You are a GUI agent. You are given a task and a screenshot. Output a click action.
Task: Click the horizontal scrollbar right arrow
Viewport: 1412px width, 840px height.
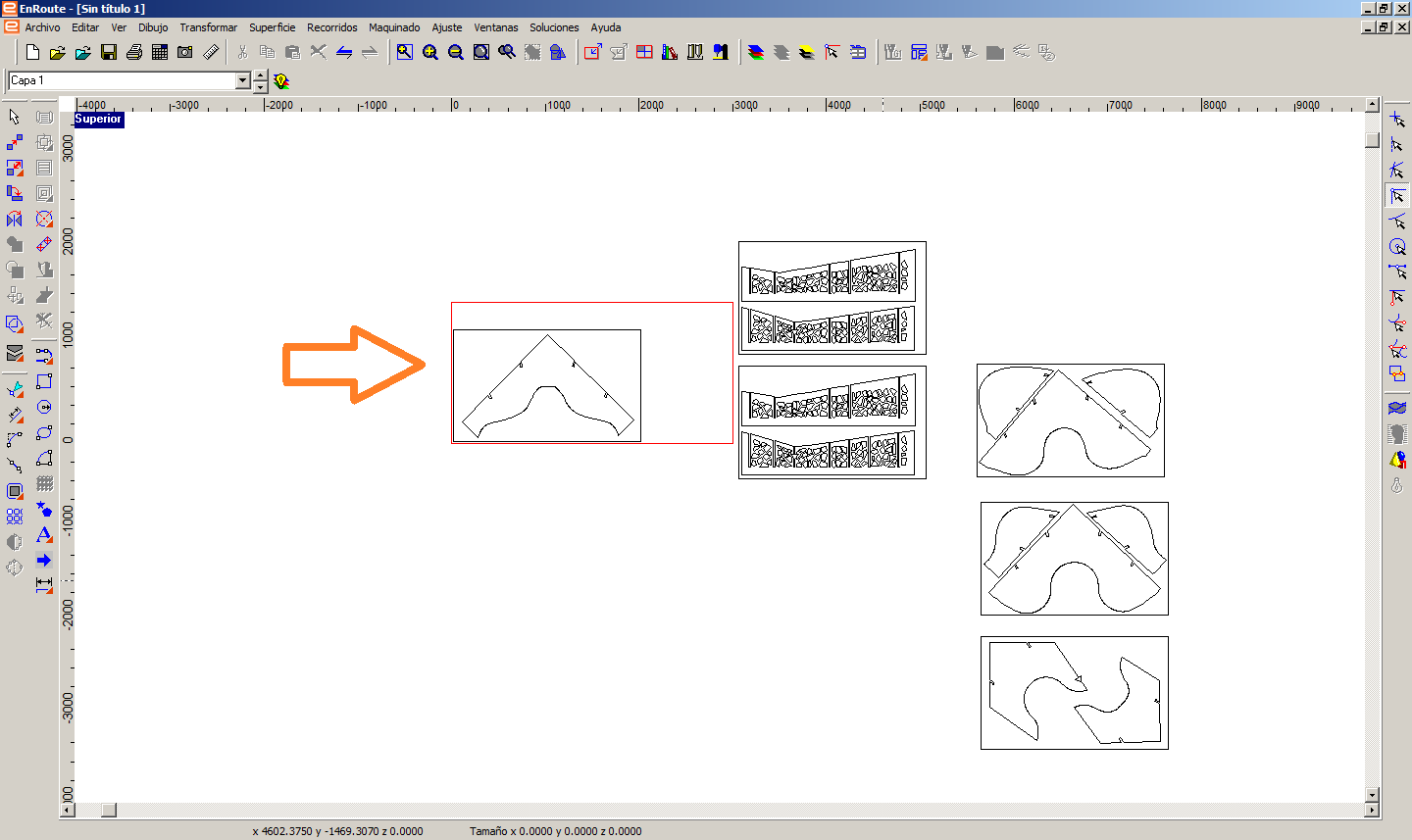1372,810
